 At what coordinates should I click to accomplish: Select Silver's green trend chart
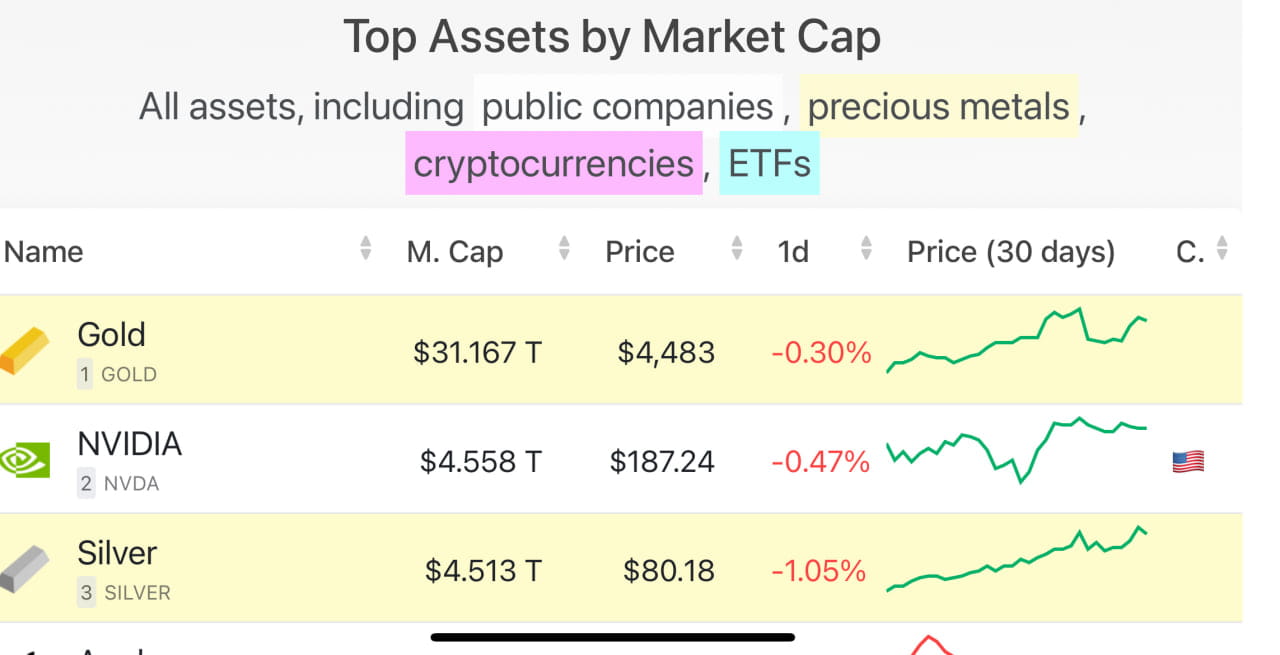pyautogui.click(x=1015, y=563)
